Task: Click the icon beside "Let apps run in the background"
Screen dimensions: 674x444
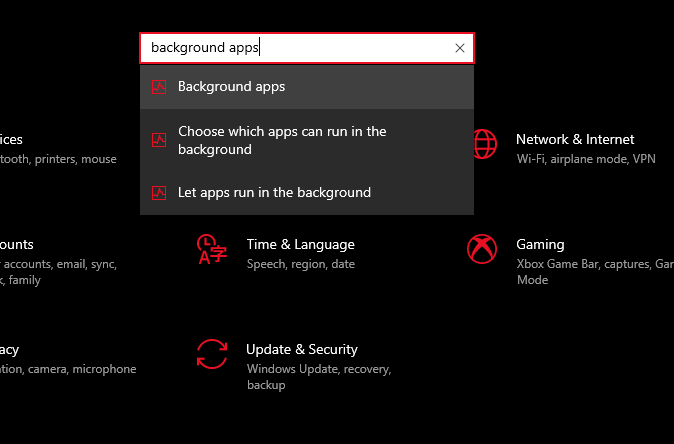Action: [x=159, y=193]
